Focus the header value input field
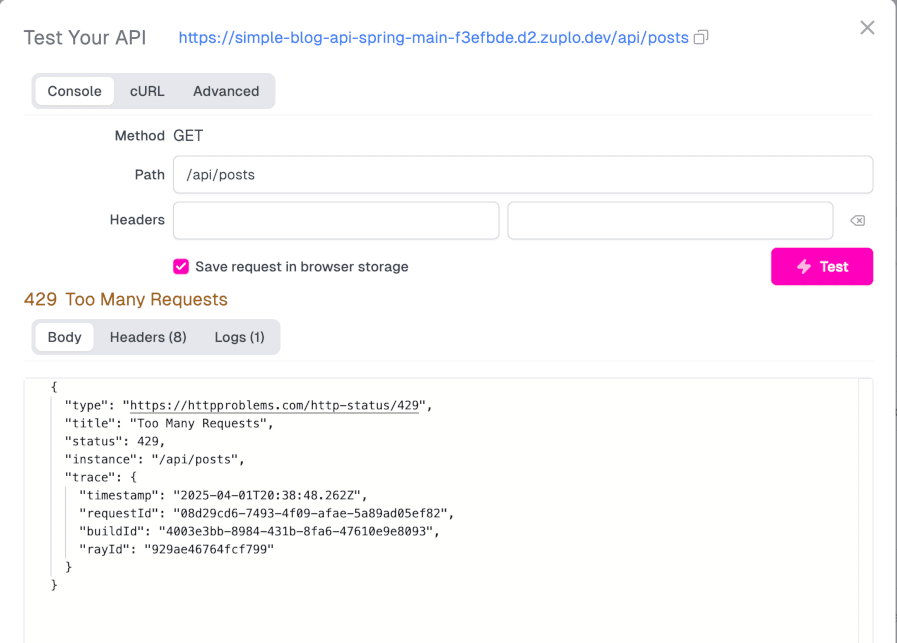 [670, 221]
